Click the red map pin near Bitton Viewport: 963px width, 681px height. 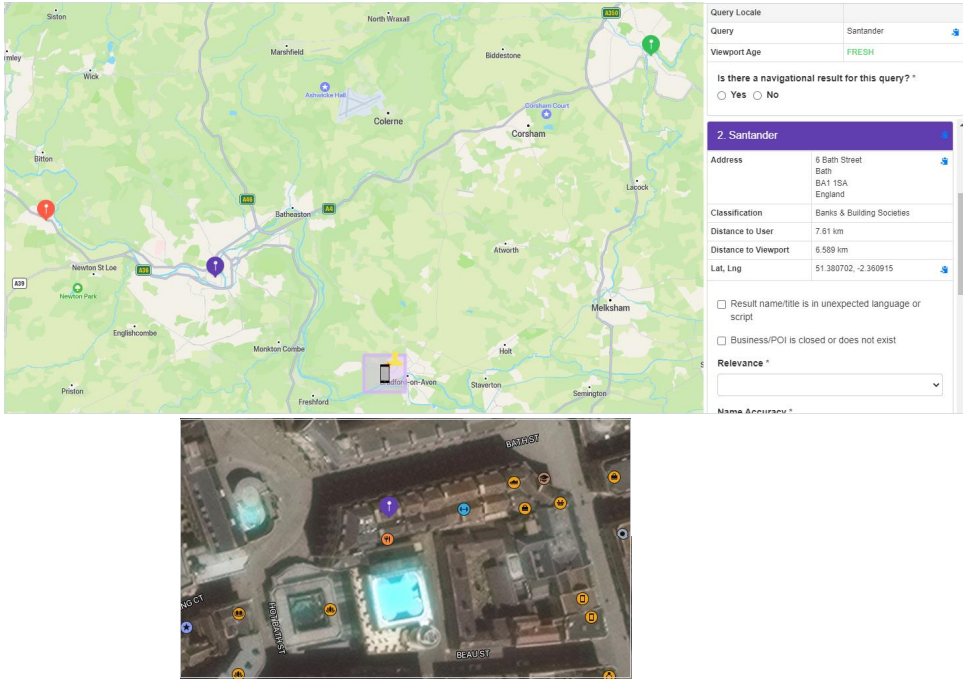pos(45,209)
